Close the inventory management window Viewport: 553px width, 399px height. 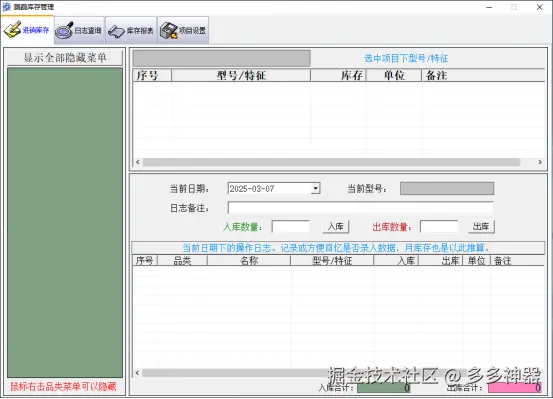pos(540,7)
